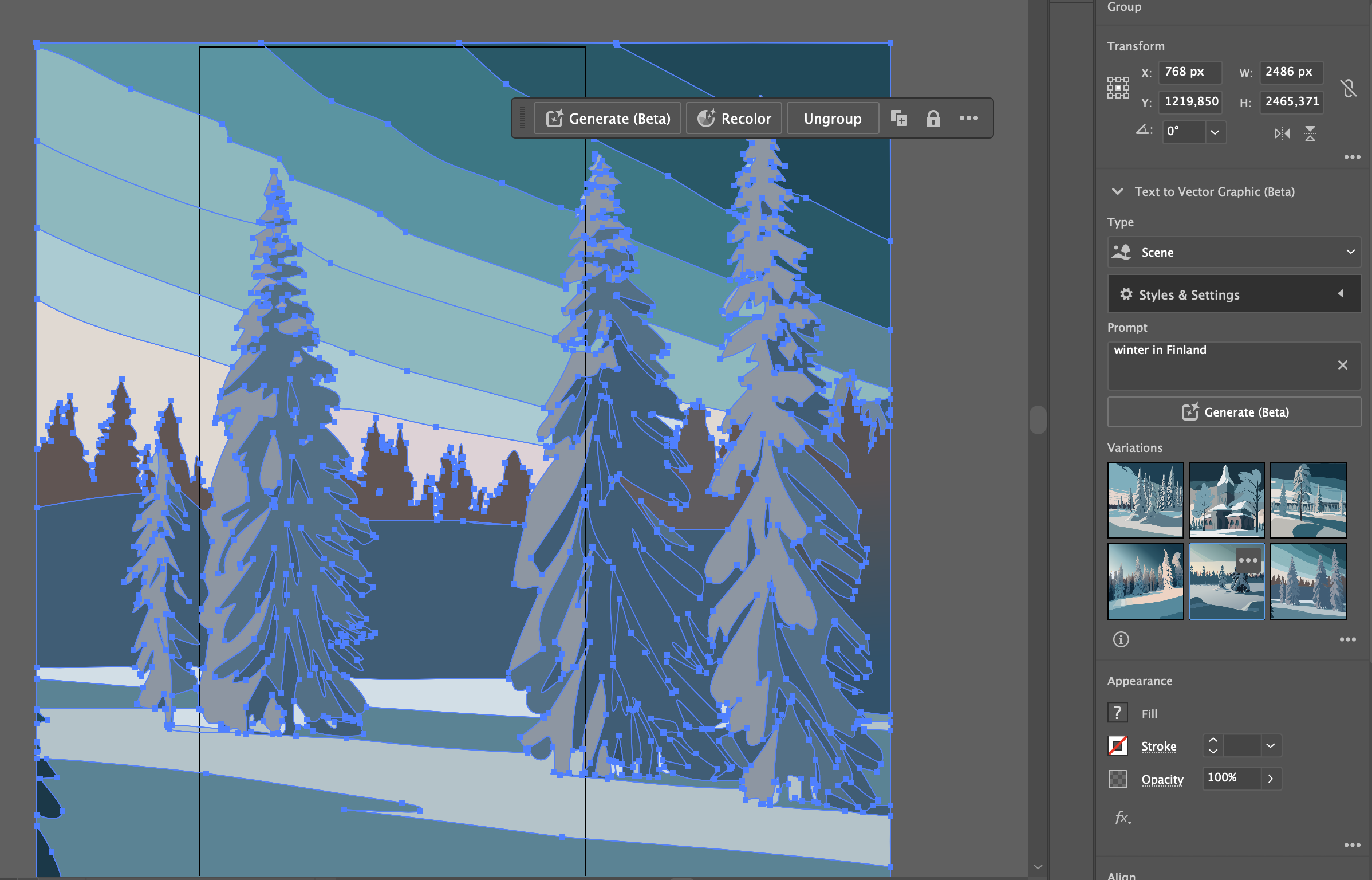Viewport: 1372px width, 880px height.
Task: Open Opacity slider arrow next to 100%
Action: click(x=1271, y=779)
